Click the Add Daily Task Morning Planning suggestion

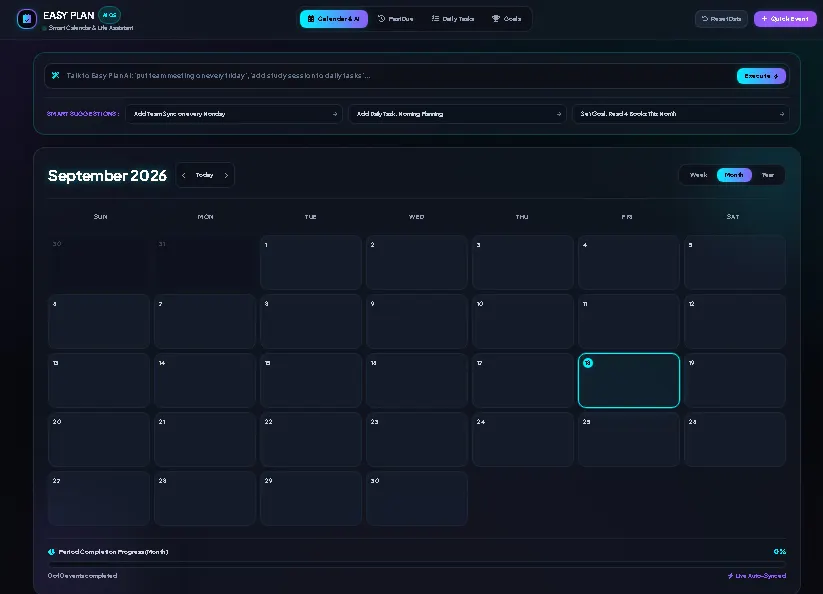pos(457,114)
